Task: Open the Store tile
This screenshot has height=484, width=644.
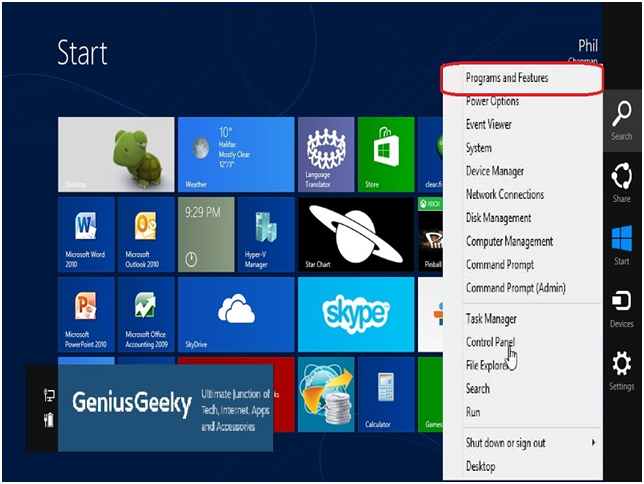Action: (x=386, y=154)
